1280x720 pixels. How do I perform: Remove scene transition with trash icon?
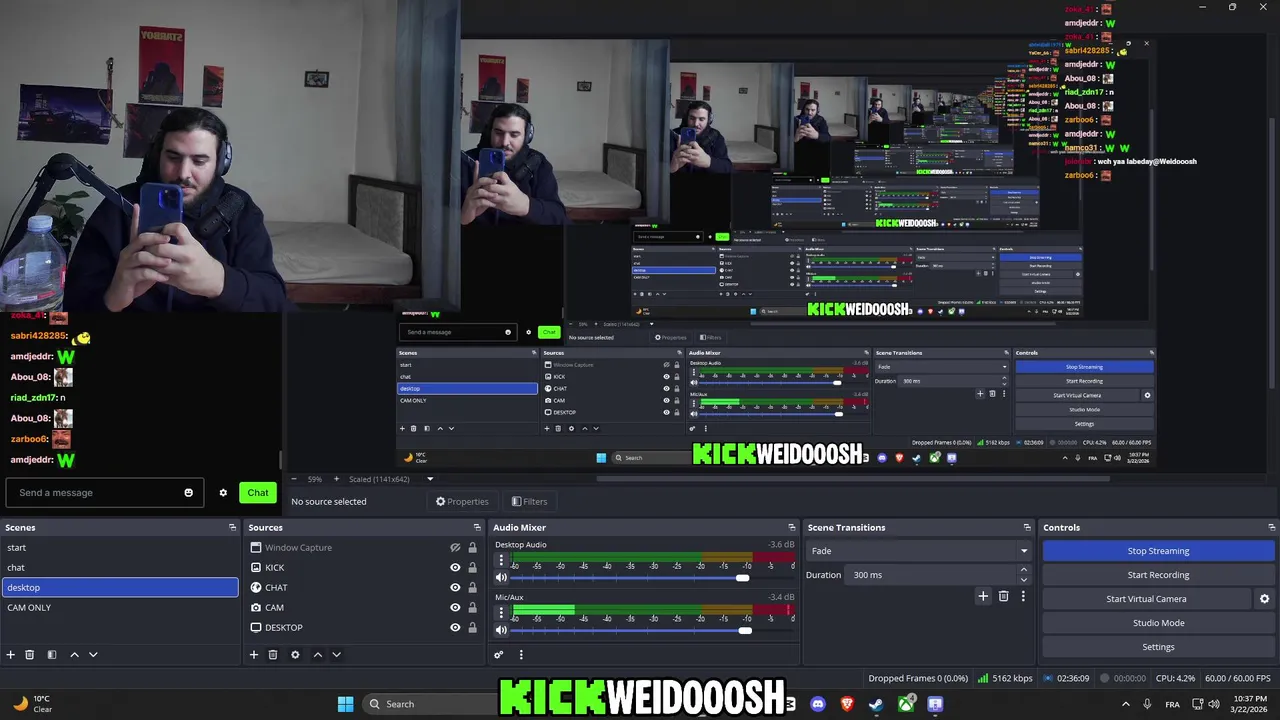pos(1004,596)
